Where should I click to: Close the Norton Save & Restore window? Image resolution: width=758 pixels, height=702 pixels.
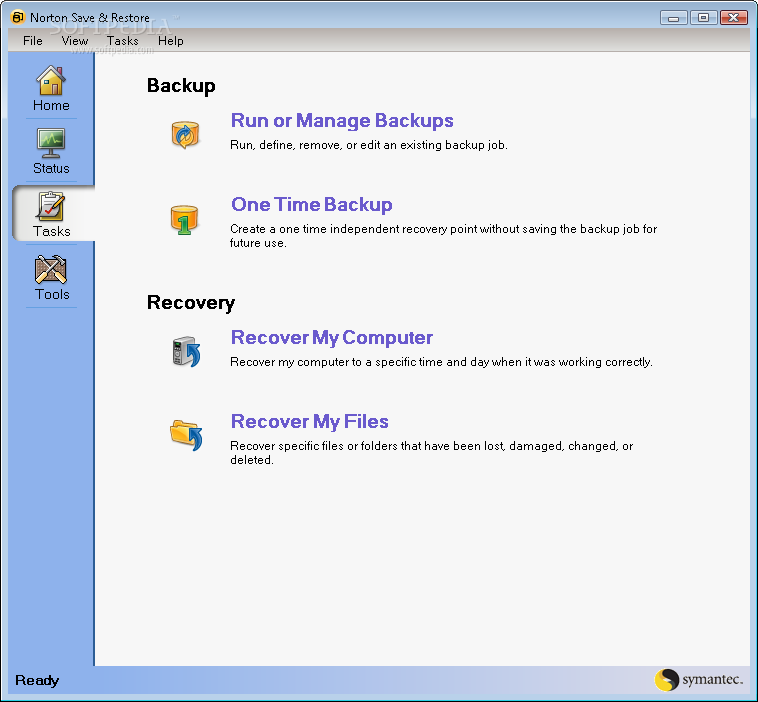(734, 18)
